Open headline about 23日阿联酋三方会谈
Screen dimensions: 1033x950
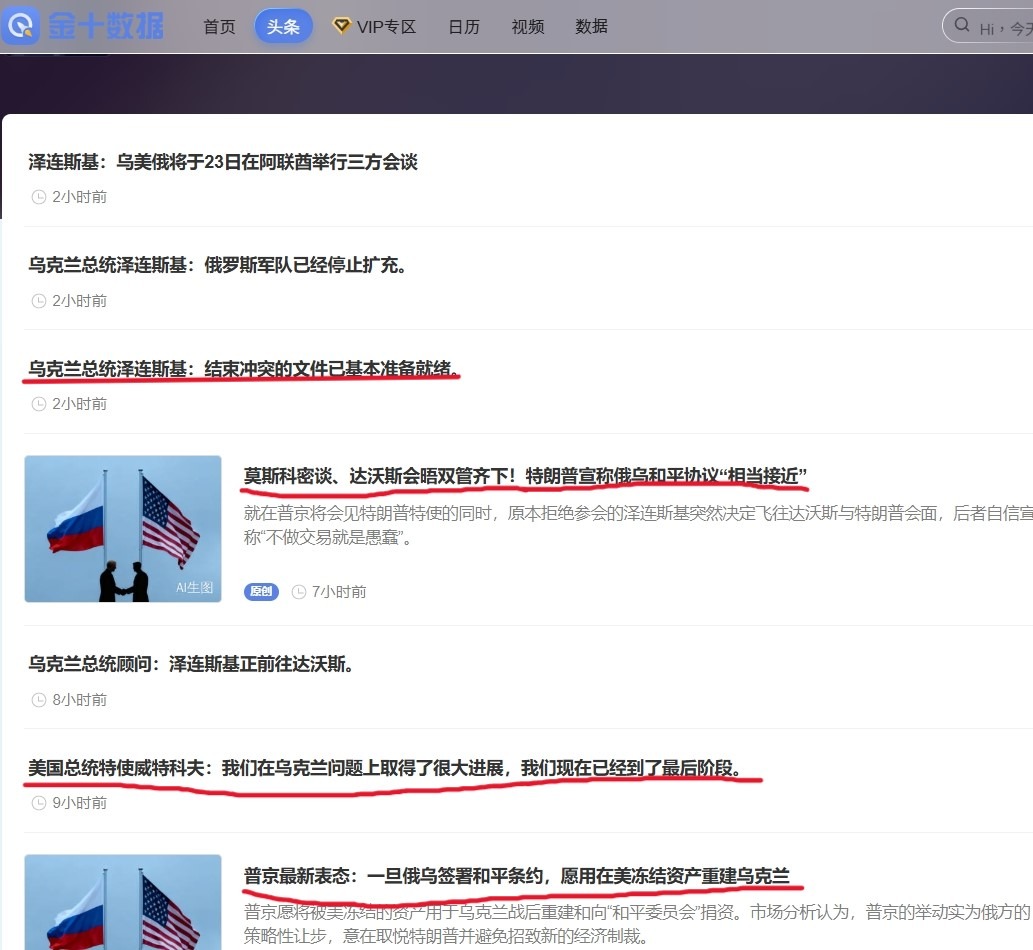(x=223, y=162)
